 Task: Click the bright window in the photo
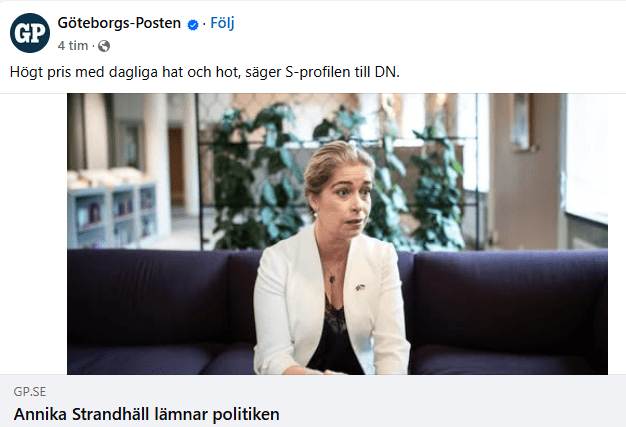(588, 160)
